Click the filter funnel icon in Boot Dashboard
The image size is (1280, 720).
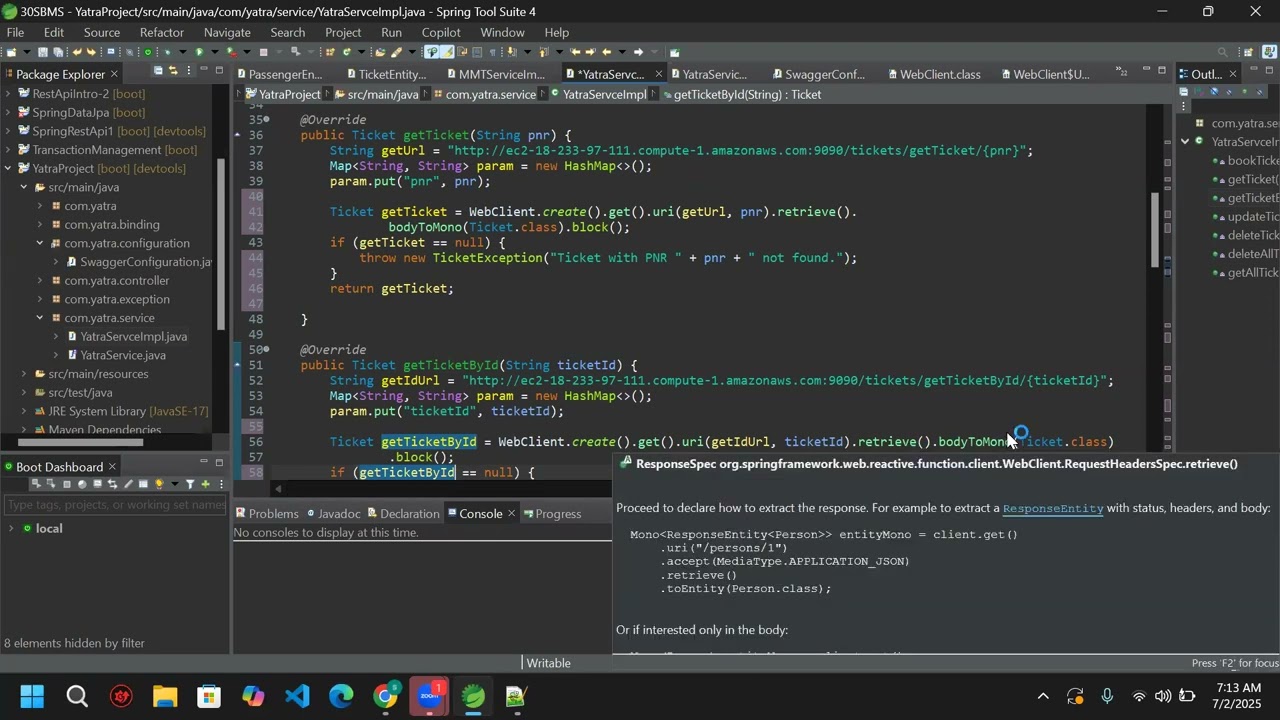[x=190, y=484]
